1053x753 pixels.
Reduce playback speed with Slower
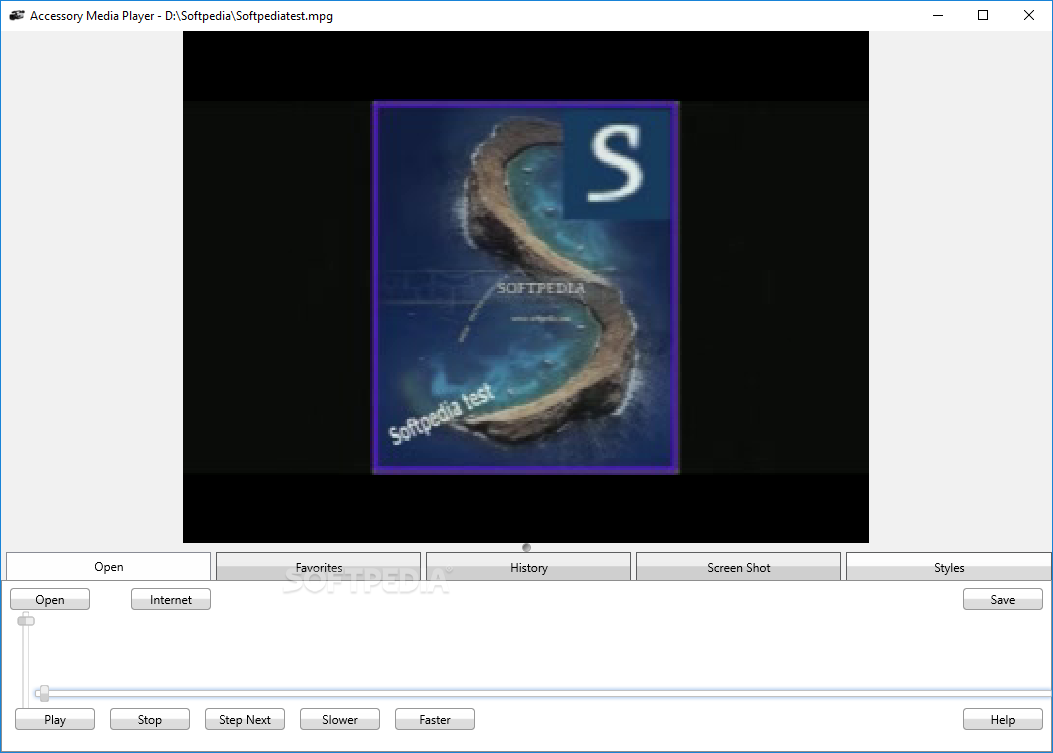(340, 719)
